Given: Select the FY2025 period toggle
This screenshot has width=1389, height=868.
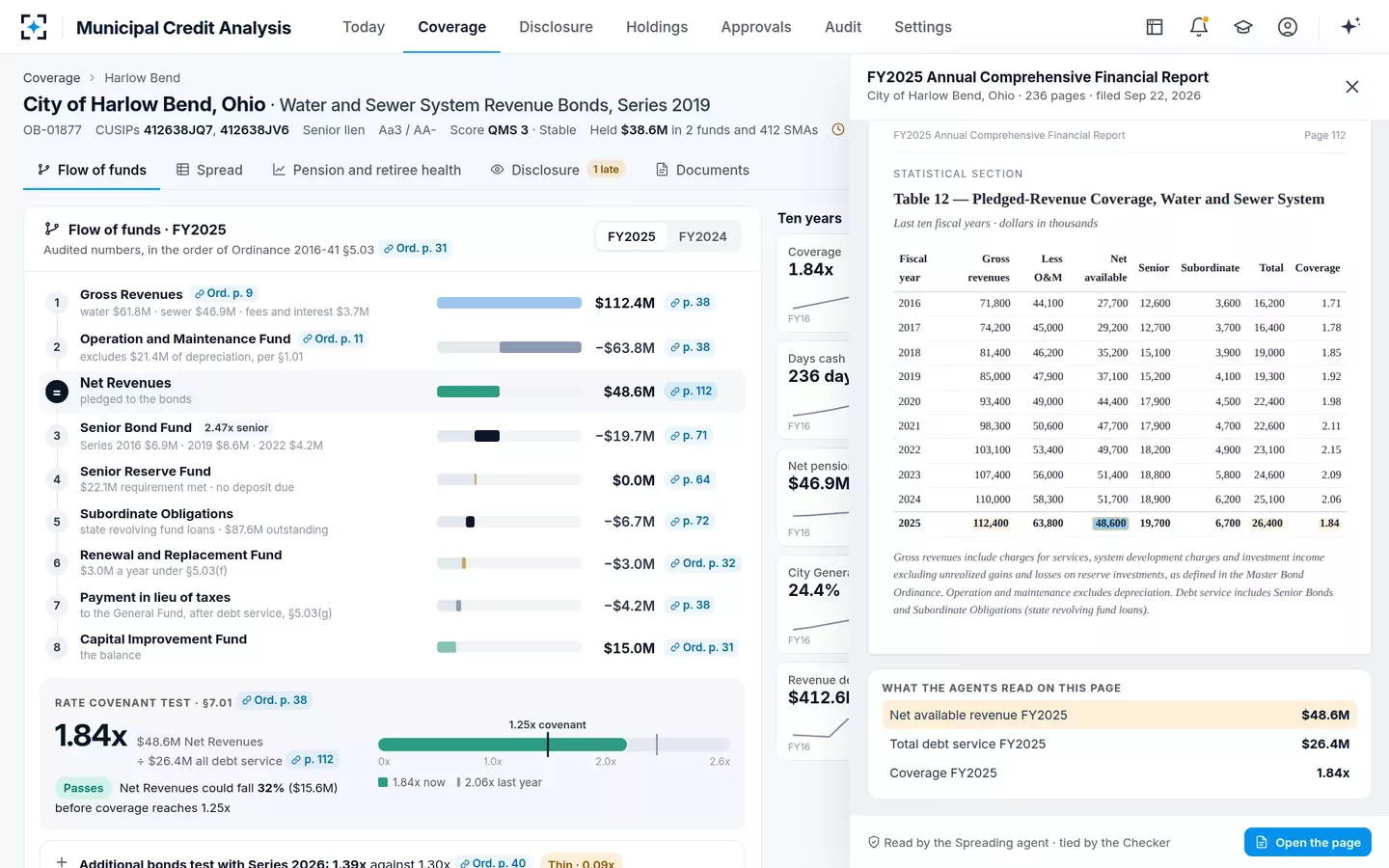Looking at the screenshot, I should [632, 236].
